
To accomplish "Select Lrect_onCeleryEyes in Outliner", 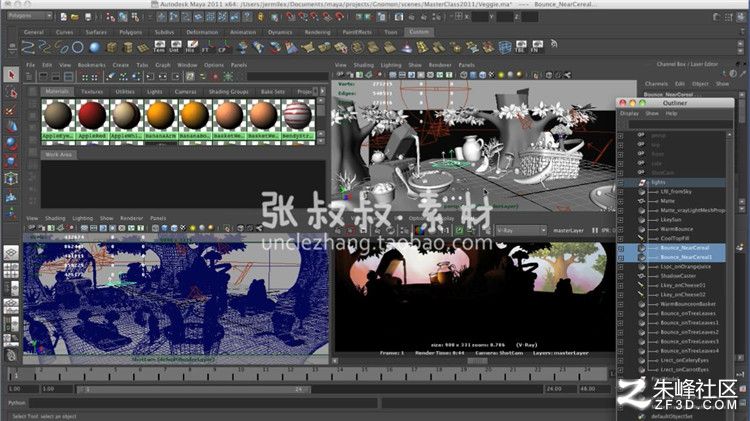I will pos(684,360).
